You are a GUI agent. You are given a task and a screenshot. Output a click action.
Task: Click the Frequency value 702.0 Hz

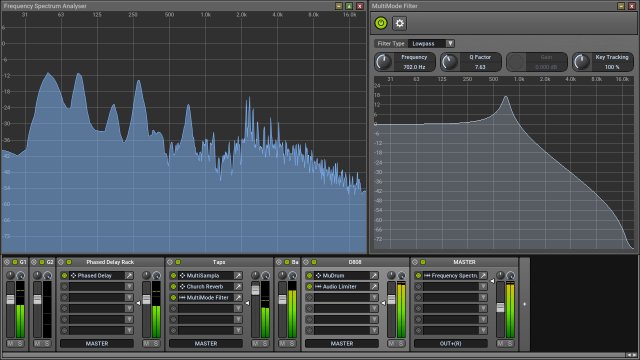click(414, 67)
